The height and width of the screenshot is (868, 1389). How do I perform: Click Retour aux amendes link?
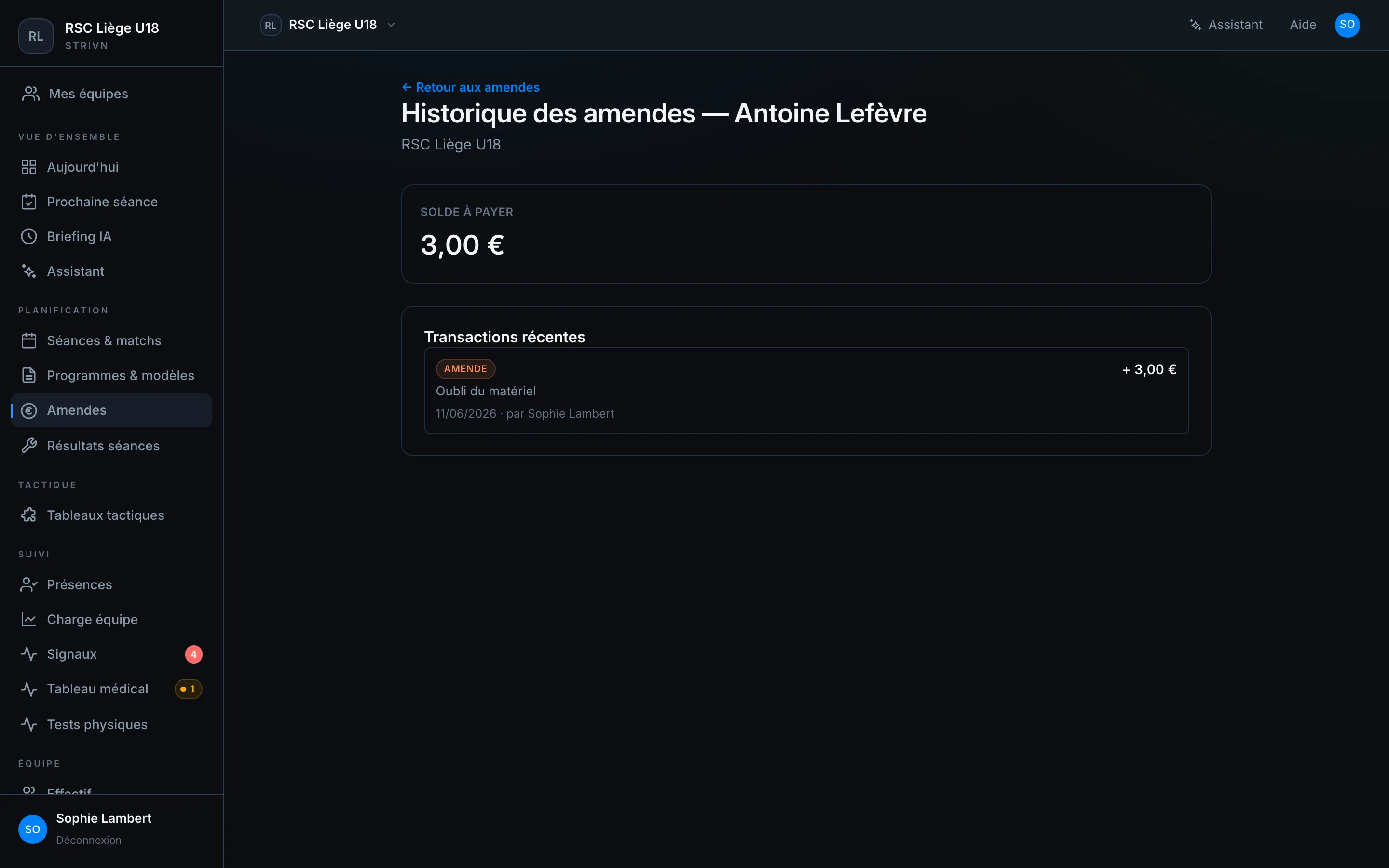click(x=471, y=87)
